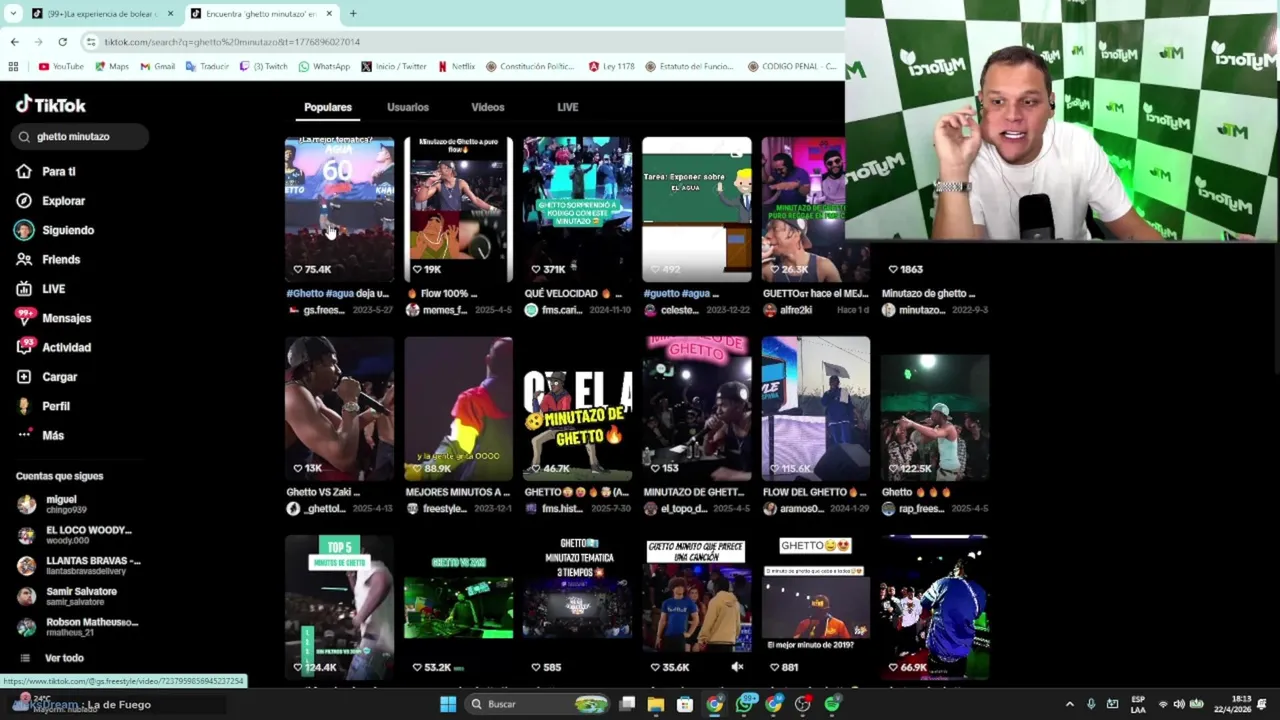Open the WhatsApp bookmark
1280x720 pixels.
[325, 67]
